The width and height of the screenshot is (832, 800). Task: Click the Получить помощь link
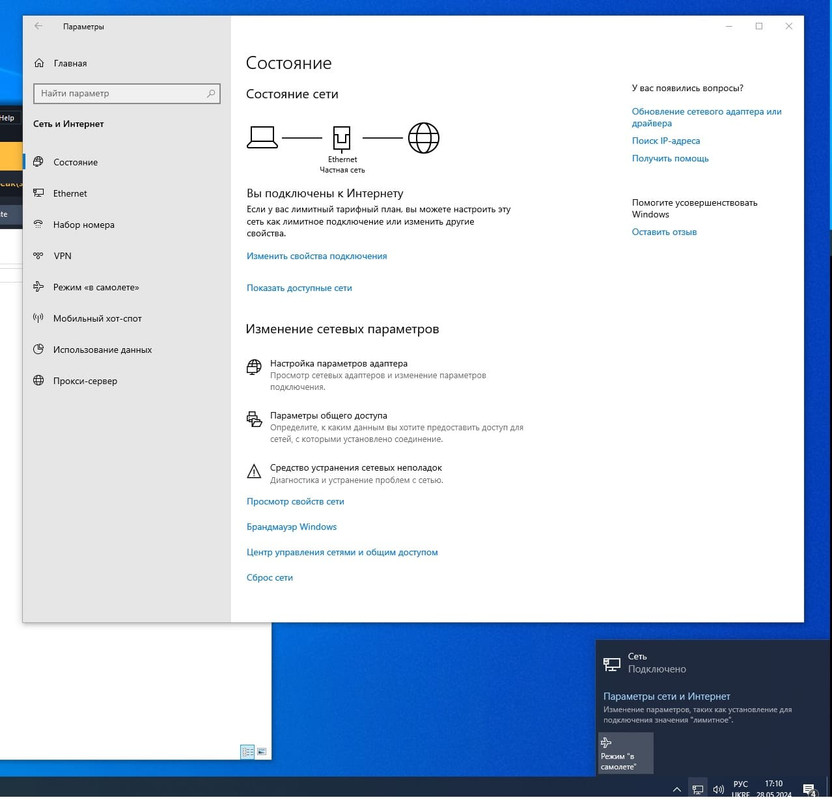tap(670, 159)
